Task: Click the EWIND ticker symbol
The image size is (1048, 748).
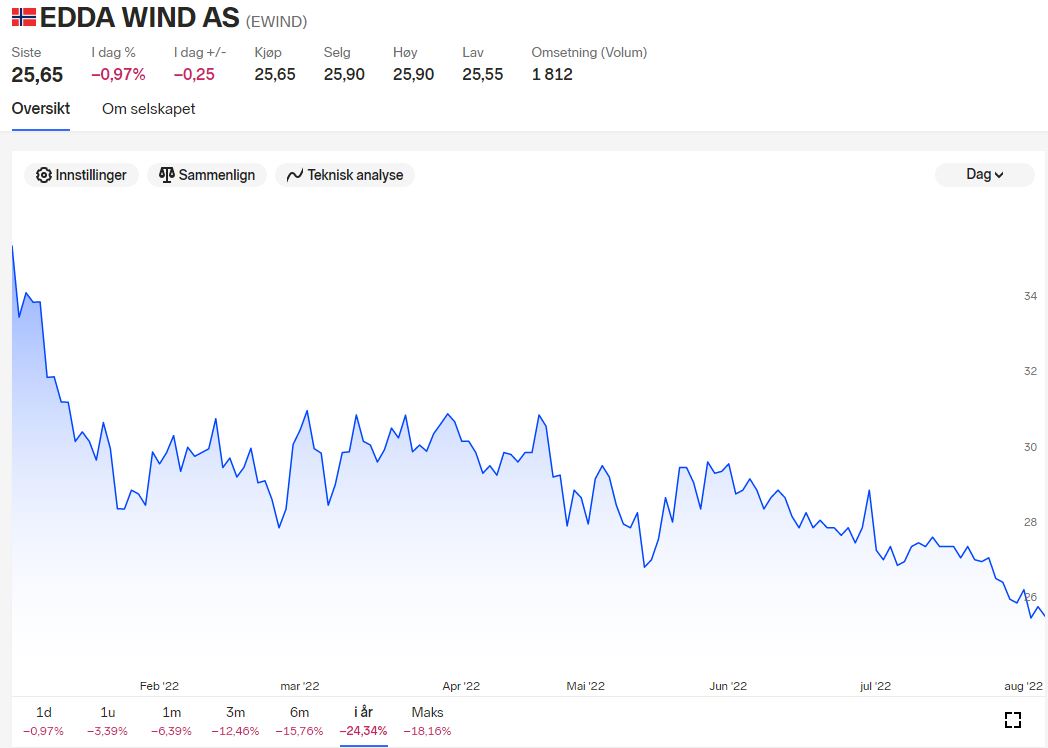Action: click(277, 21)
